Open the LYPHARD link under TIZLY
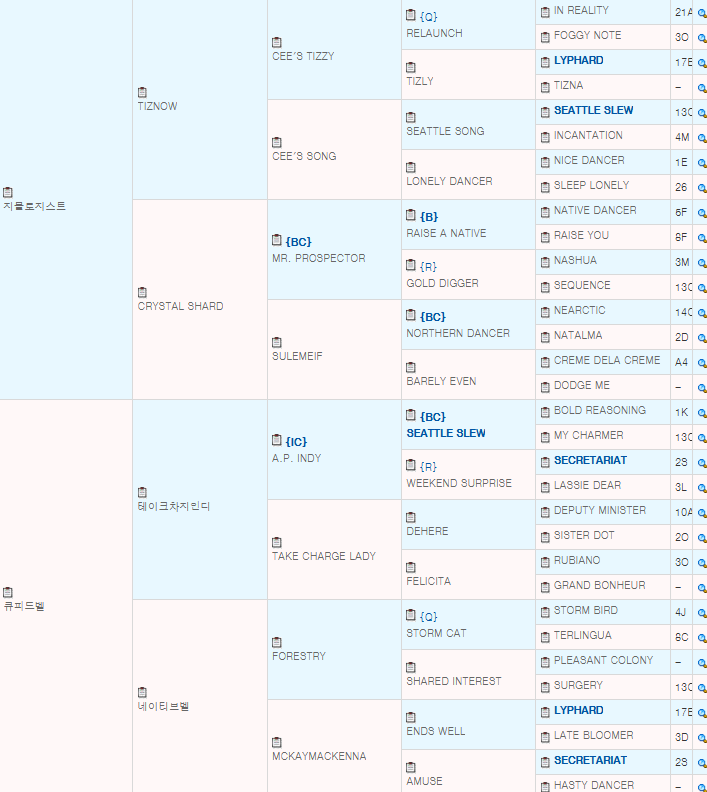Screen dimensions: 707x792 click(579, 60)
